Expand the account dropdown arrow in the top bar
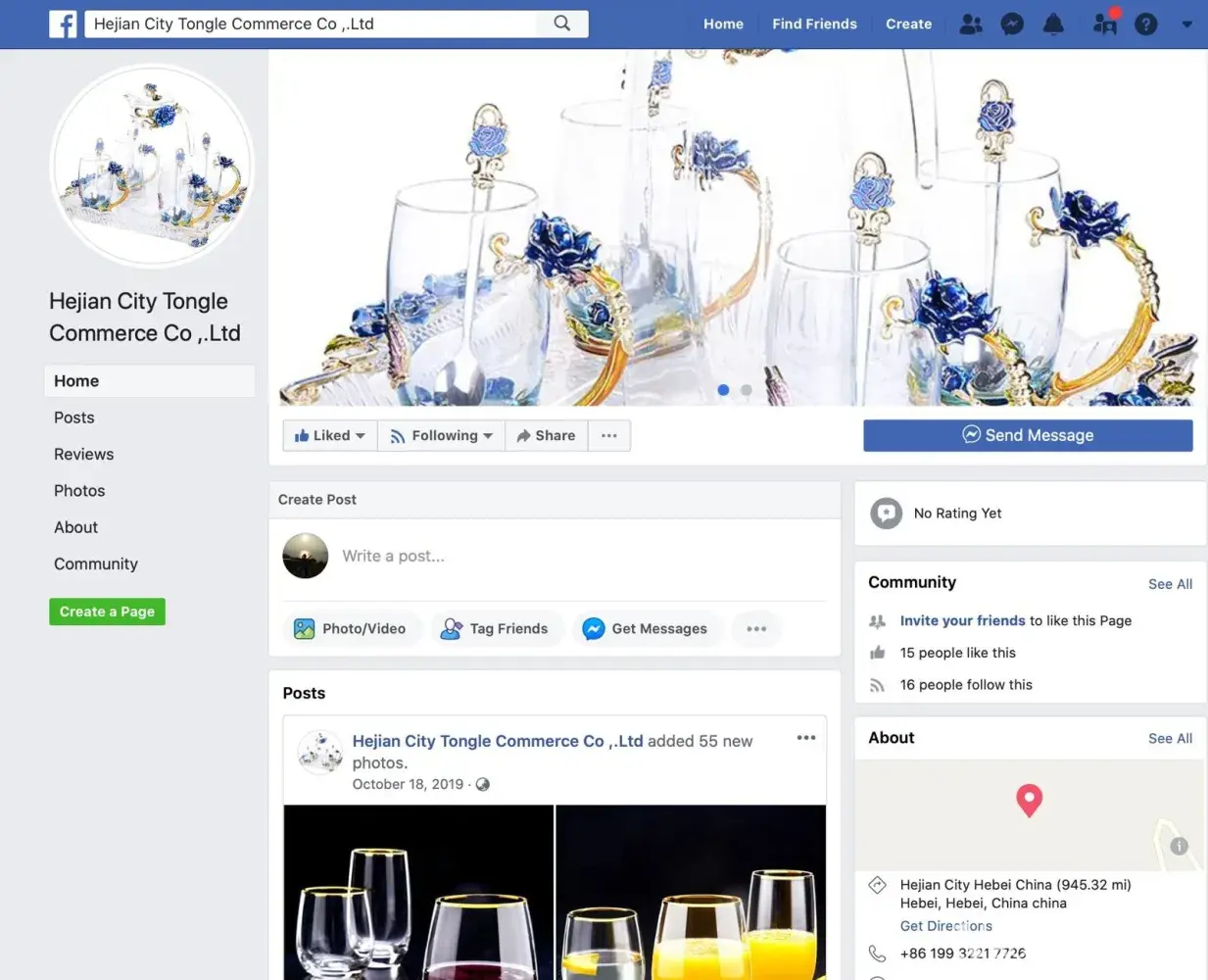Screen dimensions: 1208x980 coord(1186,24)
